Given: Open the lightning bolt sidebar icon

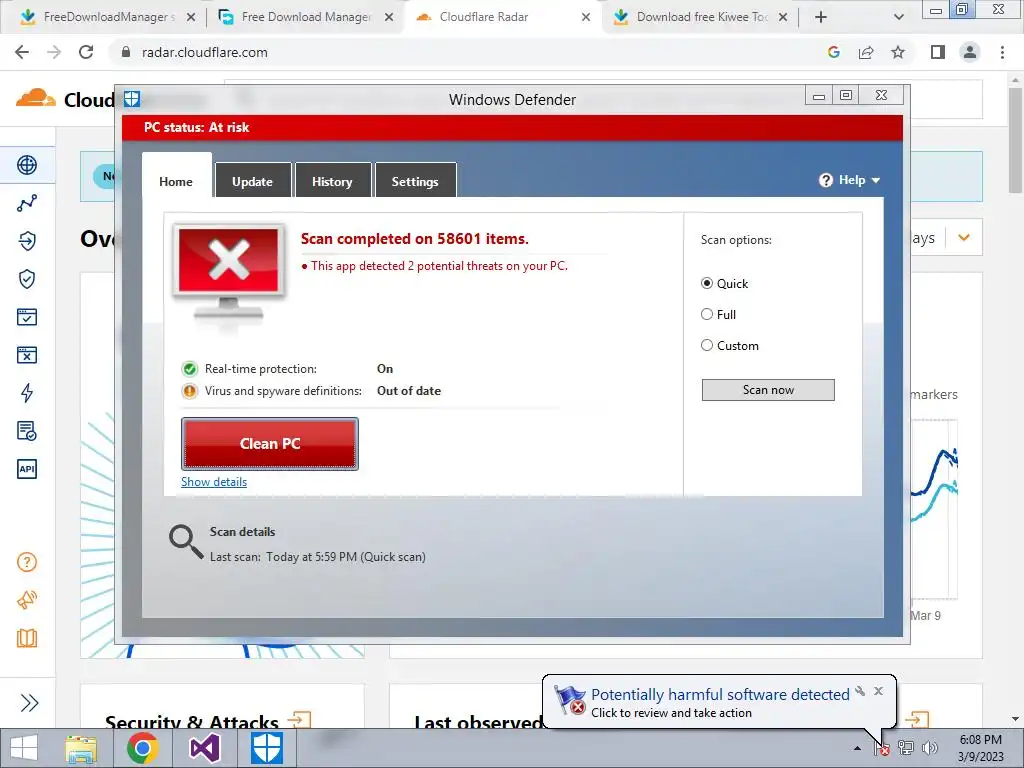Looking at the screenshot, I should pyautogui.click(x=27, y=393).
